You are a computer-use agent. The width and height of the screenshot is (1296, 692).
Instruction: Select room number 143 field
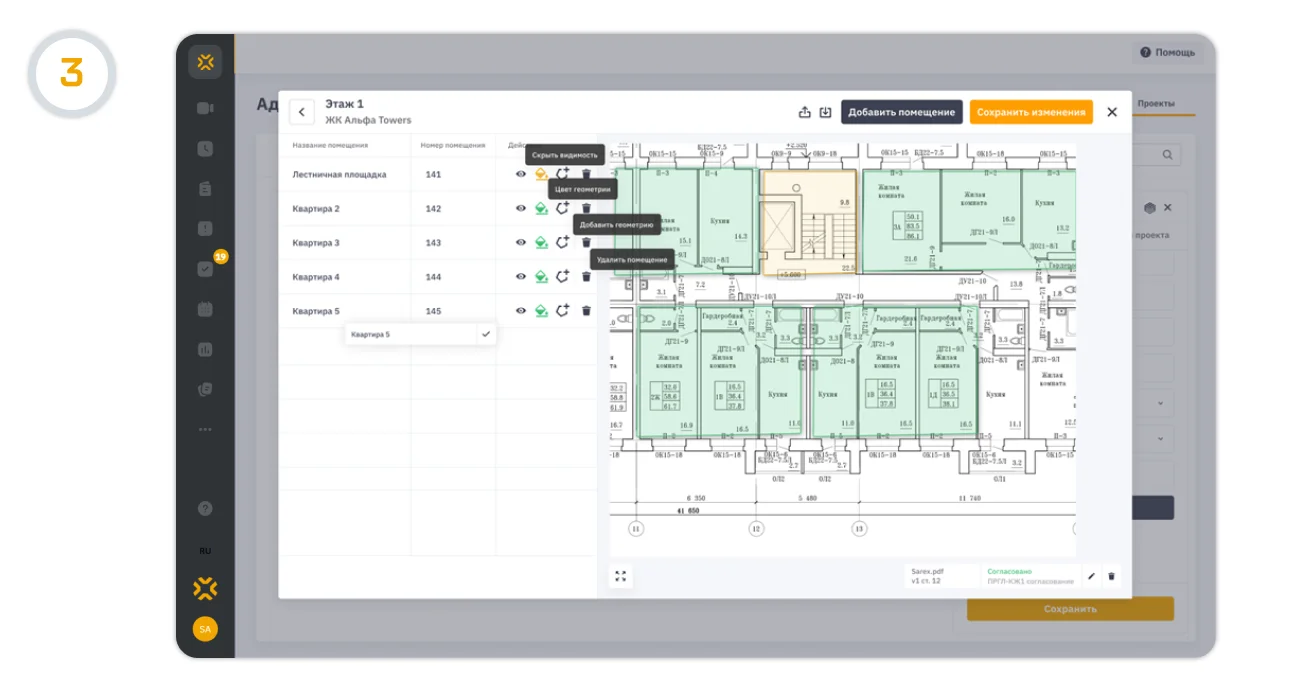point(453,243)
